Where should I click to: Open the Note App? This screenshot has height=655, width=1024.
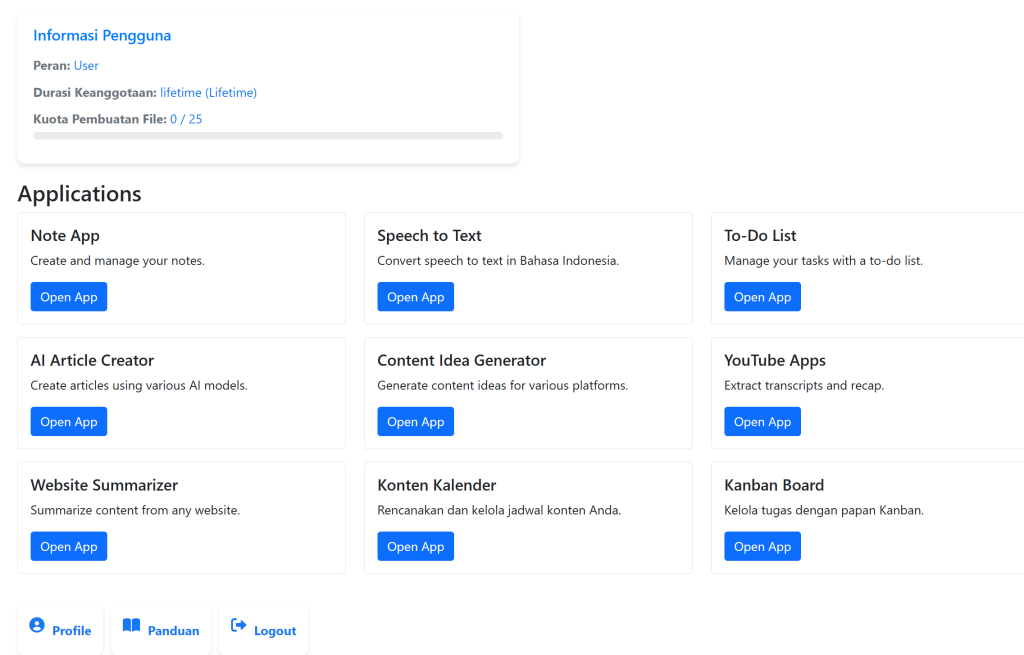pyautogui.click(x=69, y=297)
